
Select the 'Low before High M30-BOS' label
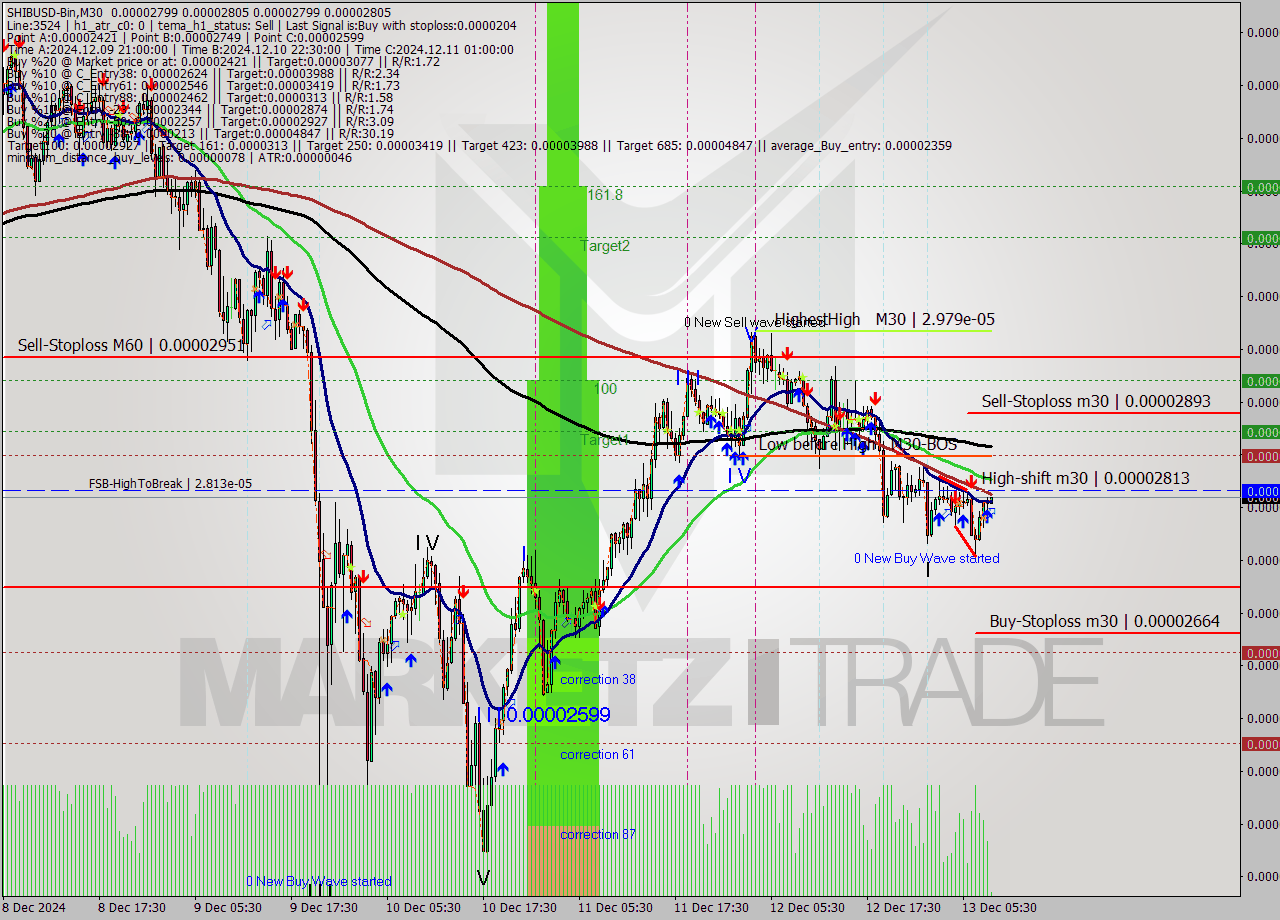858,444
